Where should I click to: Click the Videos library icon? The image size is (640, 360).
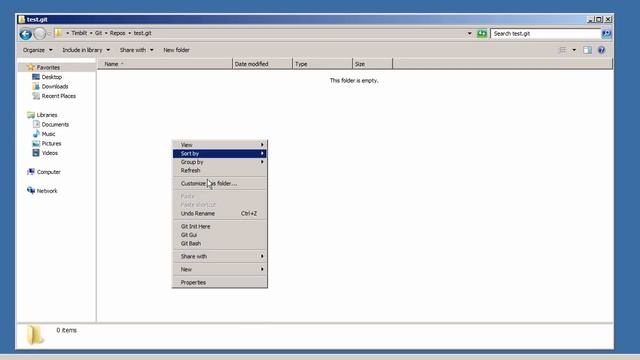[36, 153]
